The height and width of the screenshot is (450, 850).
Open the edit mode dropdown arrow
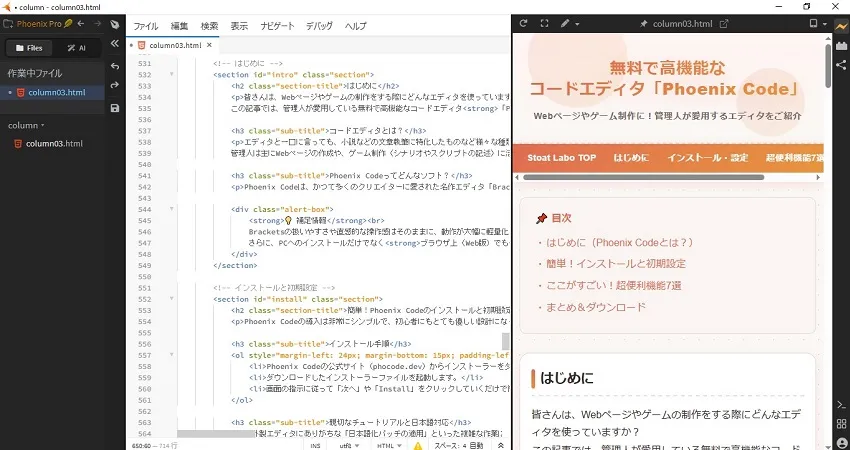coord(577,24)
